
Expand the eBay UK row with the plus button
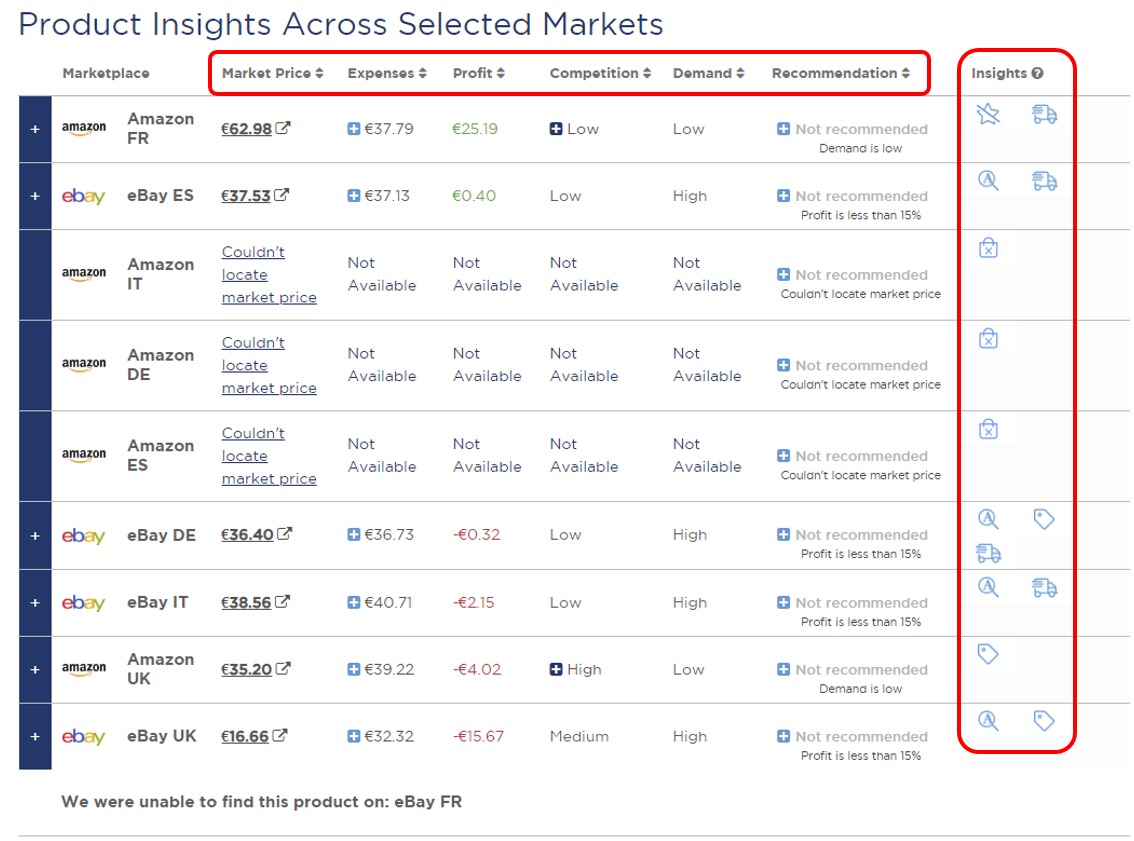point(33,736)
